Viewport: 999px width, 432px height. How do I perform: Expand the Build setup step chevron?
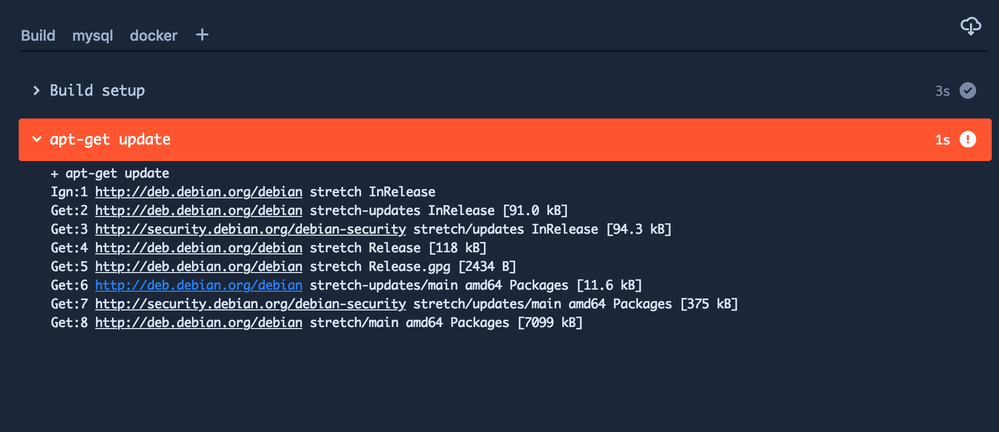tap(36, 91)
